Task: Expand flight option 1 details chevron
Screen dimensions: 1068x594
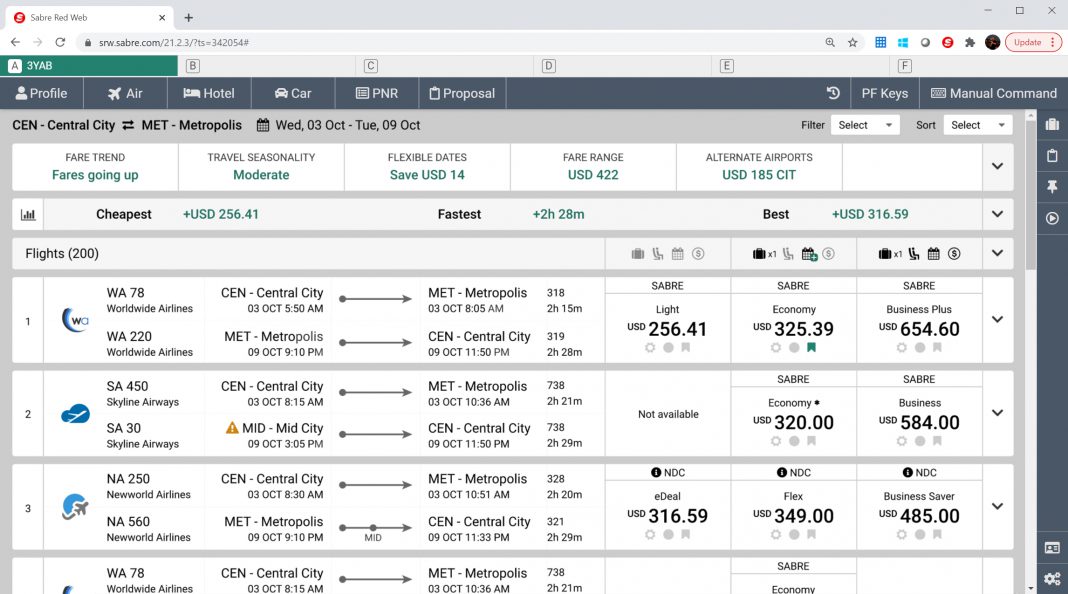Action: tap(997, 320)
